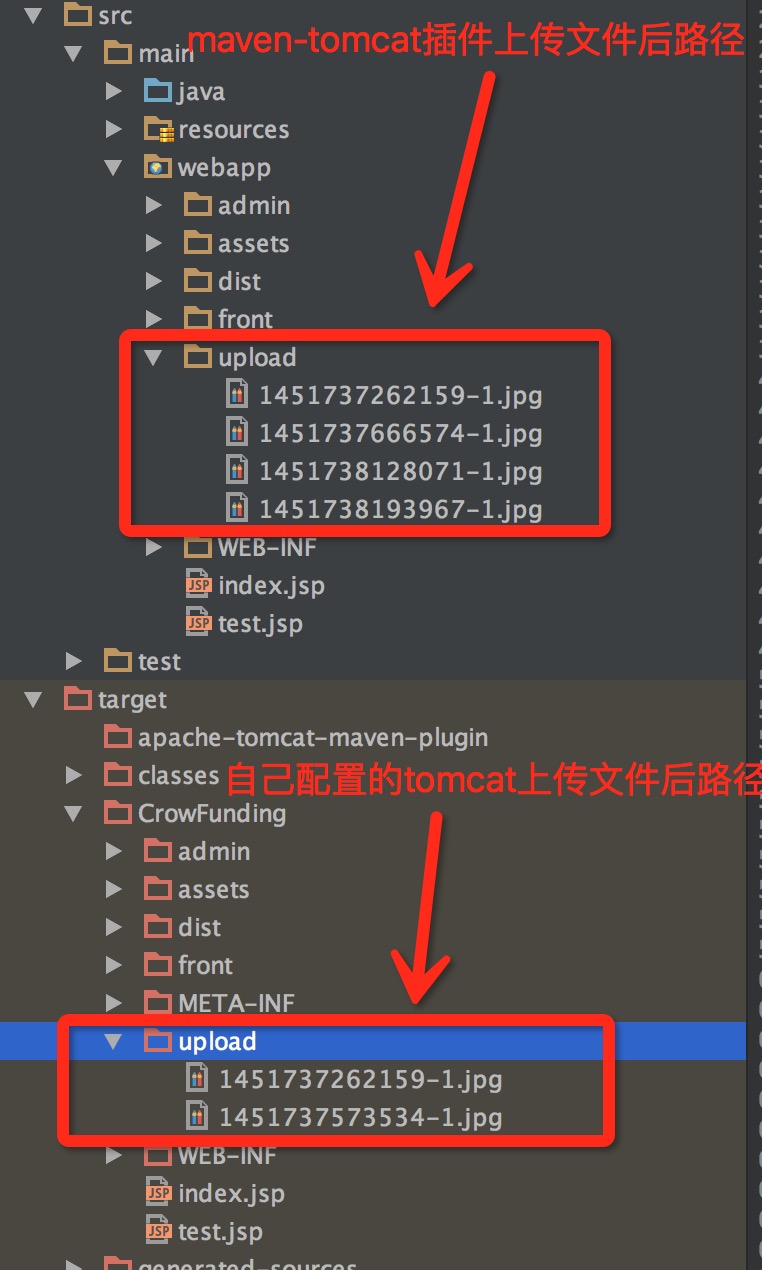Select assets folder under CrowFunding
762x1270 pixels.
pyautogui.click(x=213, y=889)
